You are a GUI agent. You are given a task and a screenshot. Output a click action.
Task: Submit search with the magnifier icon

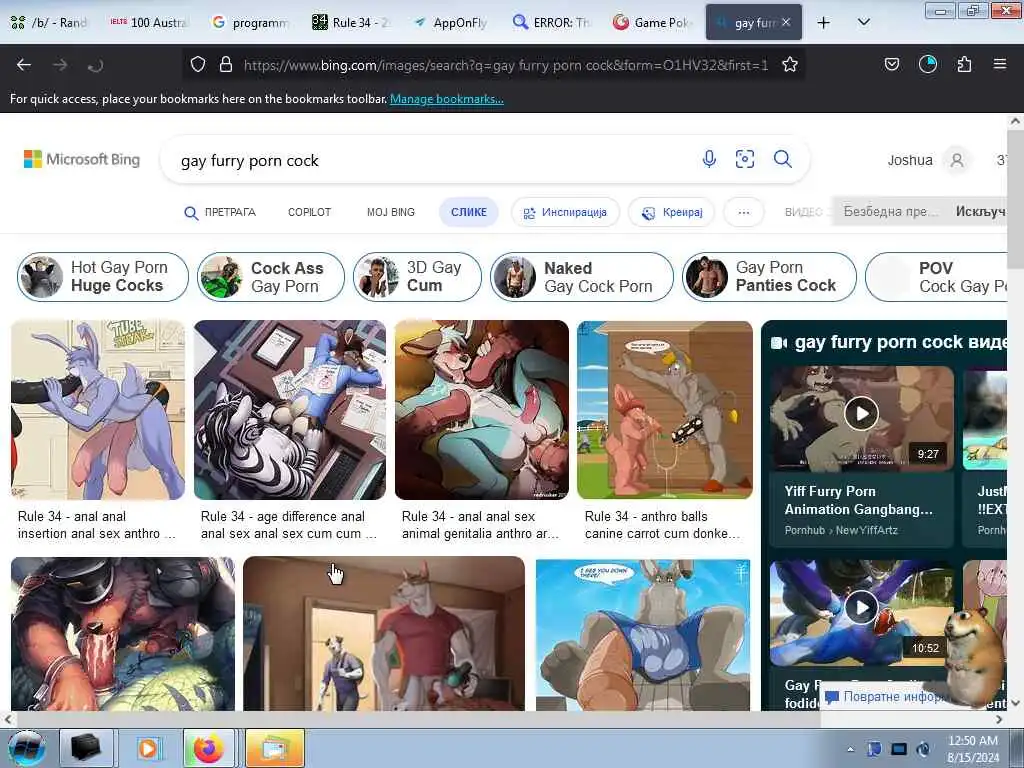click(782, 159)
